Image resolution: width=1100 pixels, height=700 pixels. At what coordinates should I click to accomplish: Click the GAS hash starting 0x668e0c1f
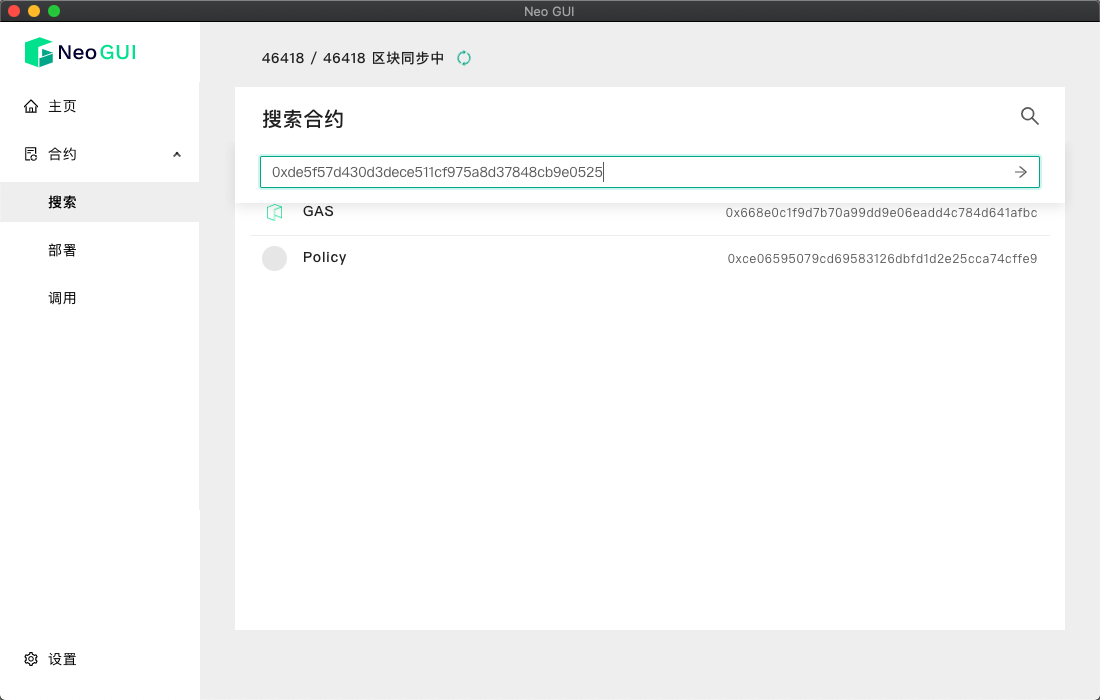(881, 213)
